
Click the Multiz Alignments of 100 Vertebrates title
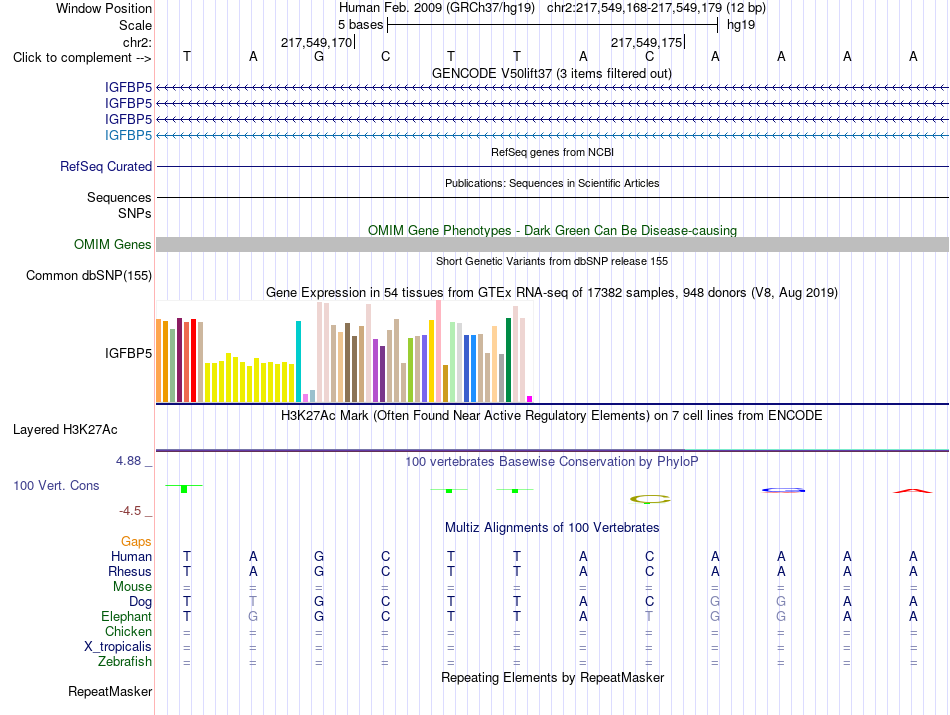click(552, 528)
